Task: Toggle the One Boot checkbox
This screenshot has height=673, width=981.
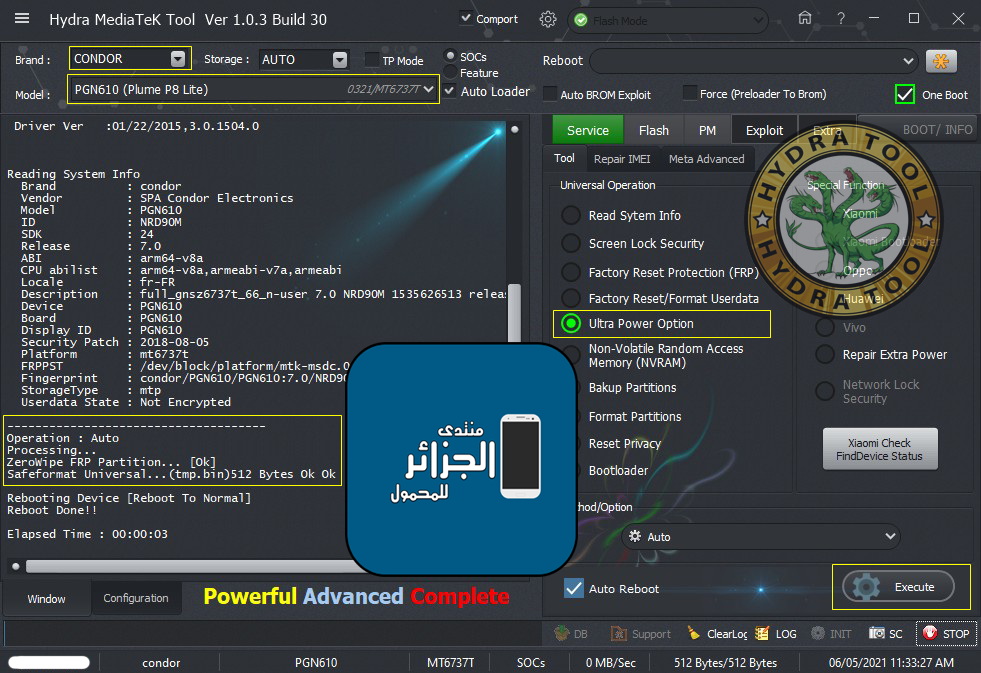Action: pos(905,94)
